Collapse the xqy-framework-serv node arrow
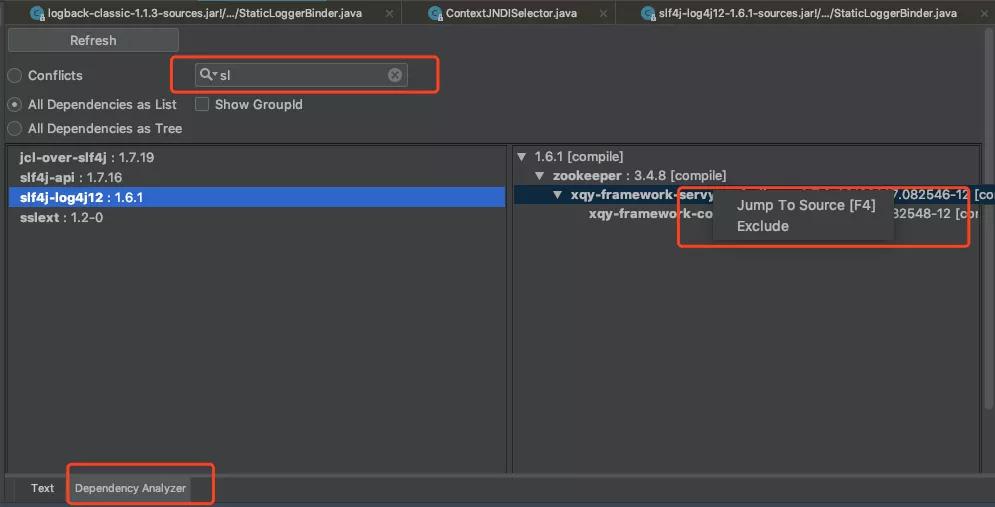This screenshot has width=995, height=507. pos(558,195)
